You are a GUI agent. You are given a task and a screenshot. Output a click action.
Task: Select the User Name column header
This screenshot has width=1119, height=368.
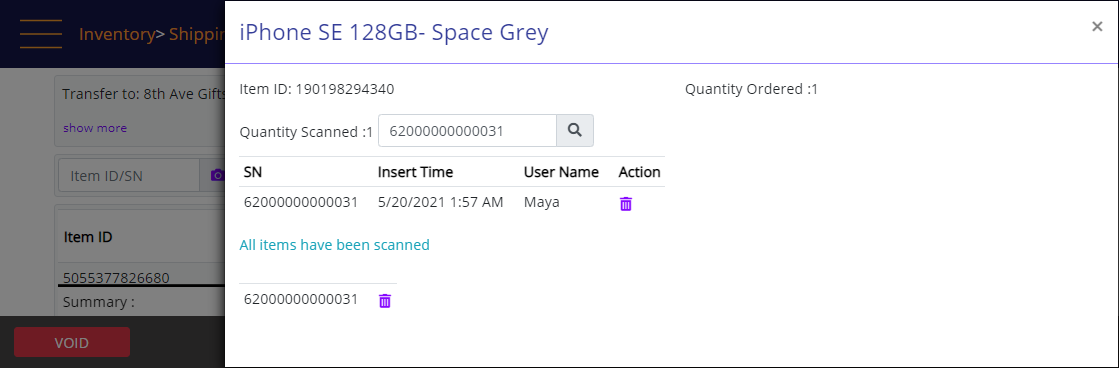[x=561, y=172]
